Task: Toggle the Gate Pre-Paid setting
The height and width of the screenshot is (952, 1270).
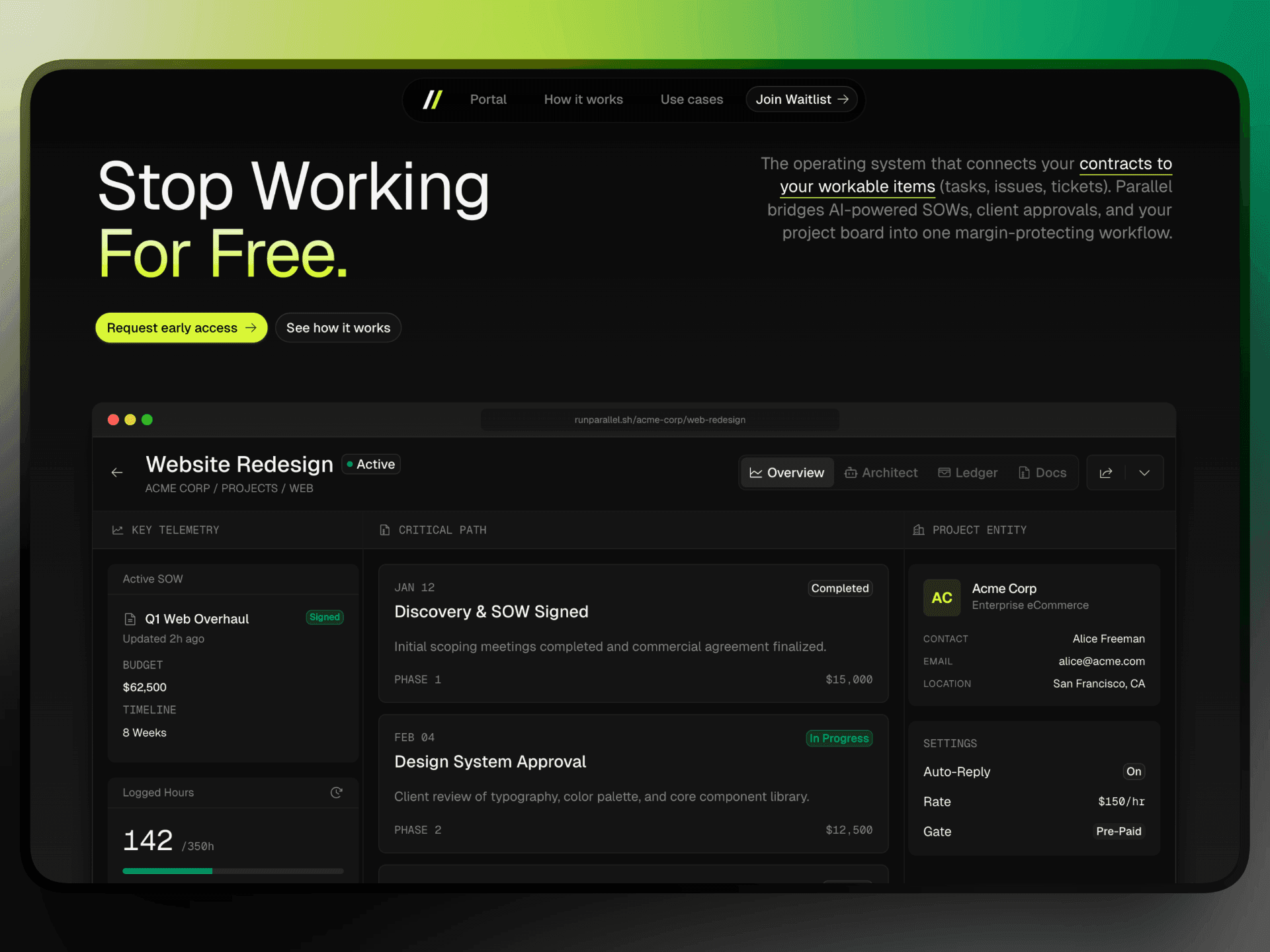Action: [1118, 832]
